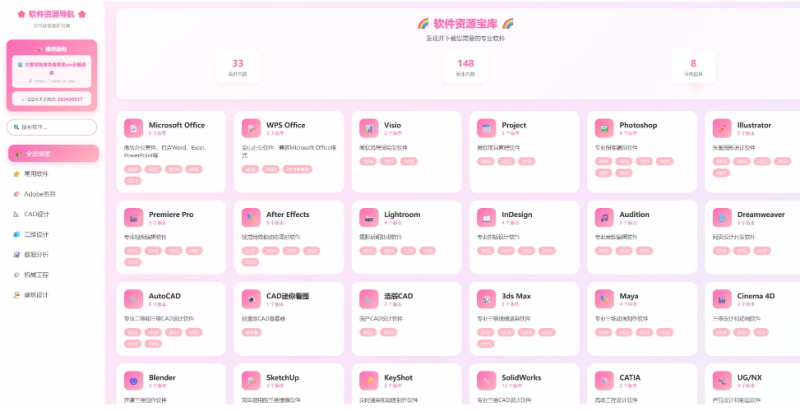Click the 8 categories stat card
Viewport: 800px width, 411px height.
pyautogui.click(x=693, y=67)
